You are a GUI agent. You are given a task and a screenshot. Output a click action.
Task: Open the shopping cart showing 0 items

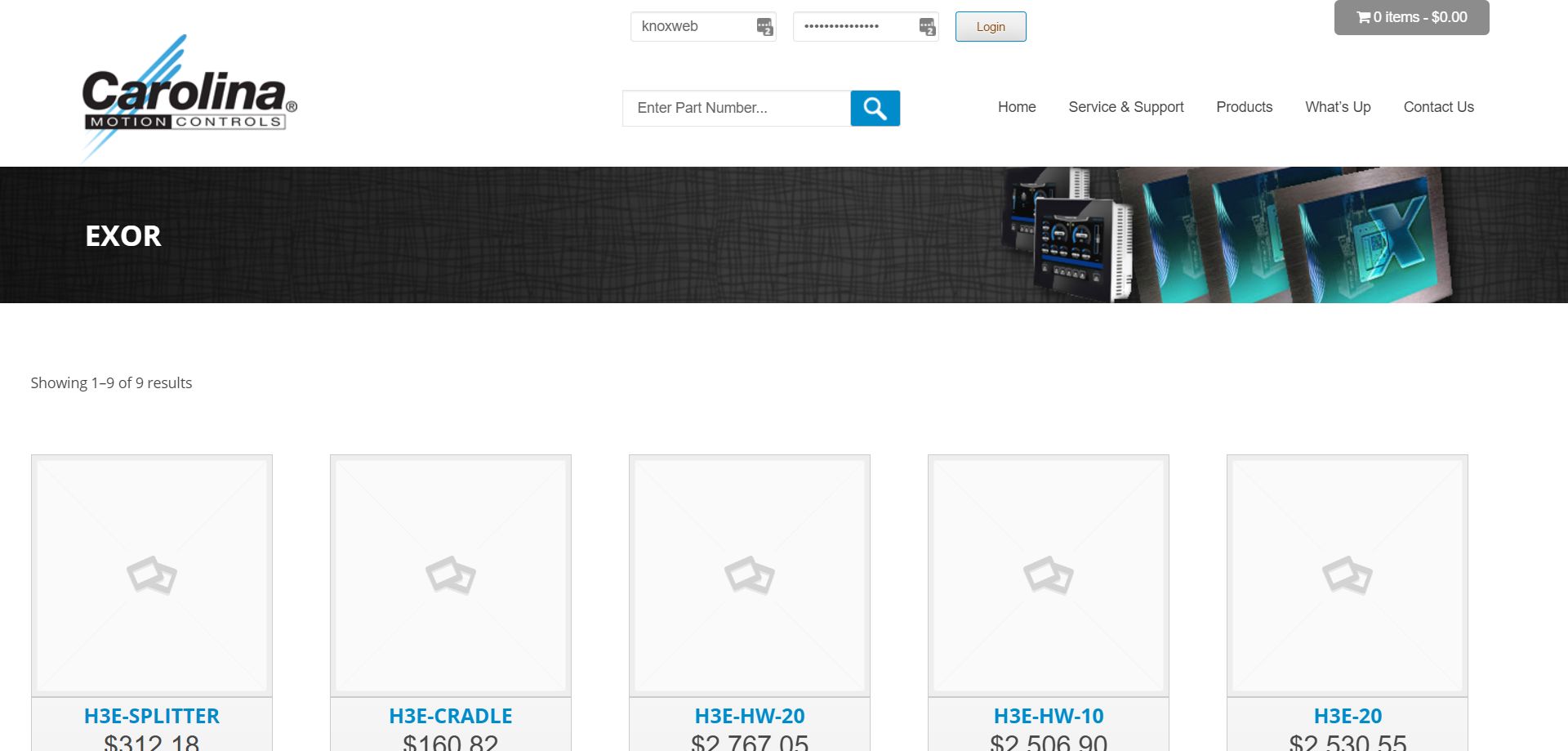[1411, 17]
